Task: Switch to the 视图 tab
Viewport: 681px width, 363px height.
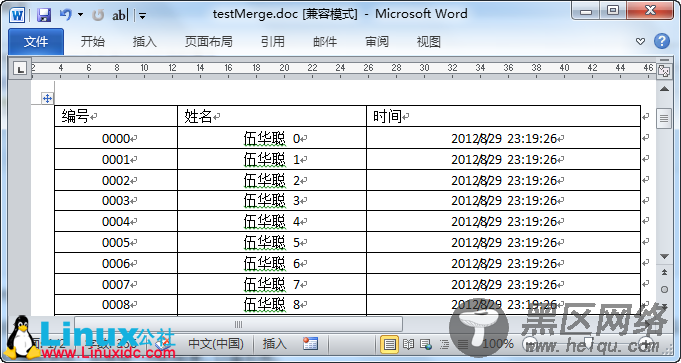Action: point(429,42)
